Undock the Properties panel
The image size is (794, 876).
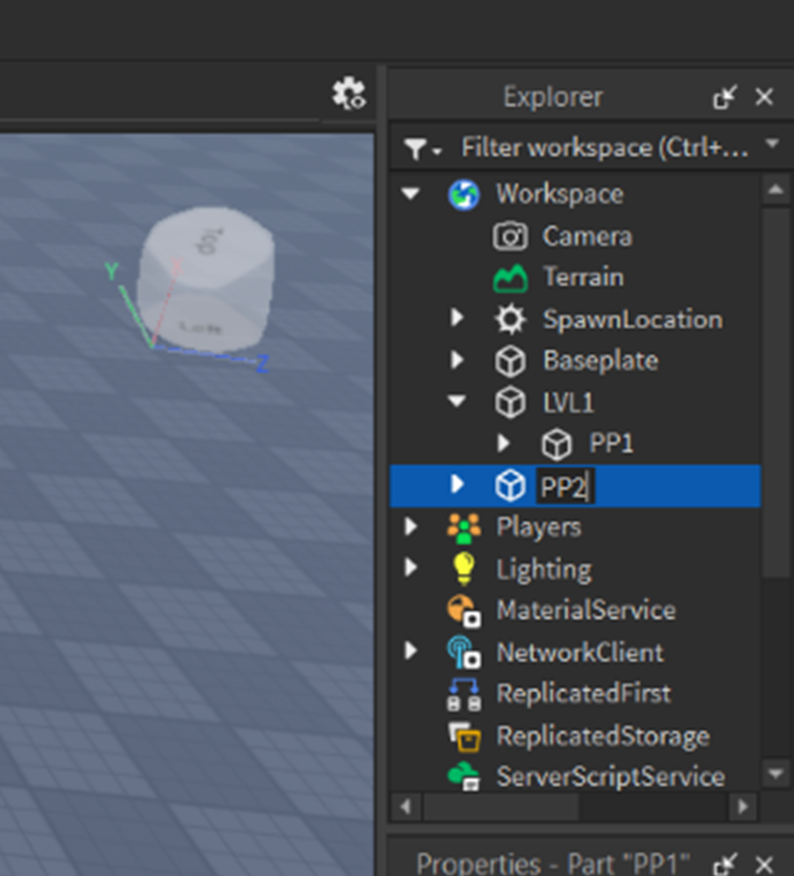pos(725,863)
